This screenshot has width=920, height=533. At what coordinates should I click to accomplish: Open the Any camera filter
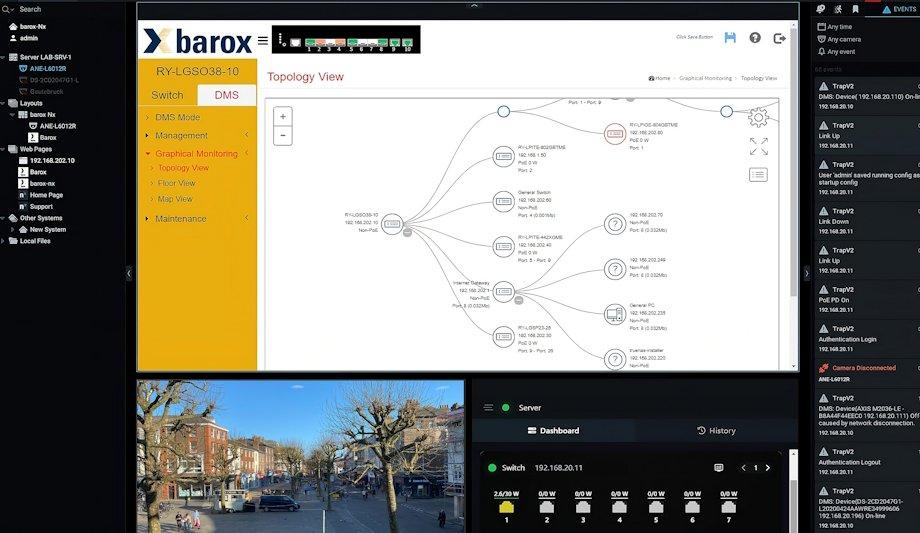click(x=840, y=39)
